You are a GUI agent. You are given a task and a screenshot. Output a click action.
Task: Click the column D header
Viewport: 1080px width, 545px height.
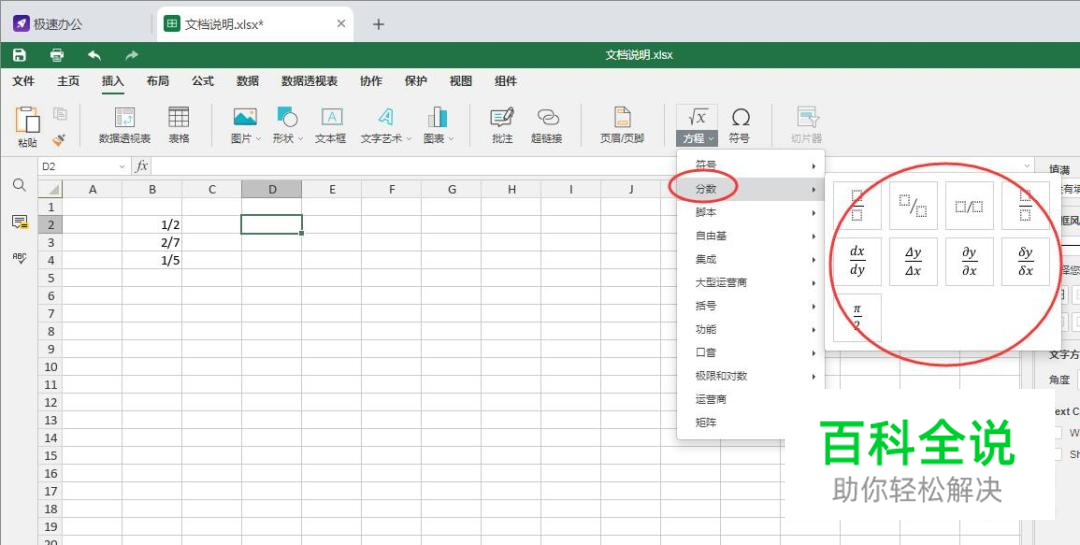271,189
